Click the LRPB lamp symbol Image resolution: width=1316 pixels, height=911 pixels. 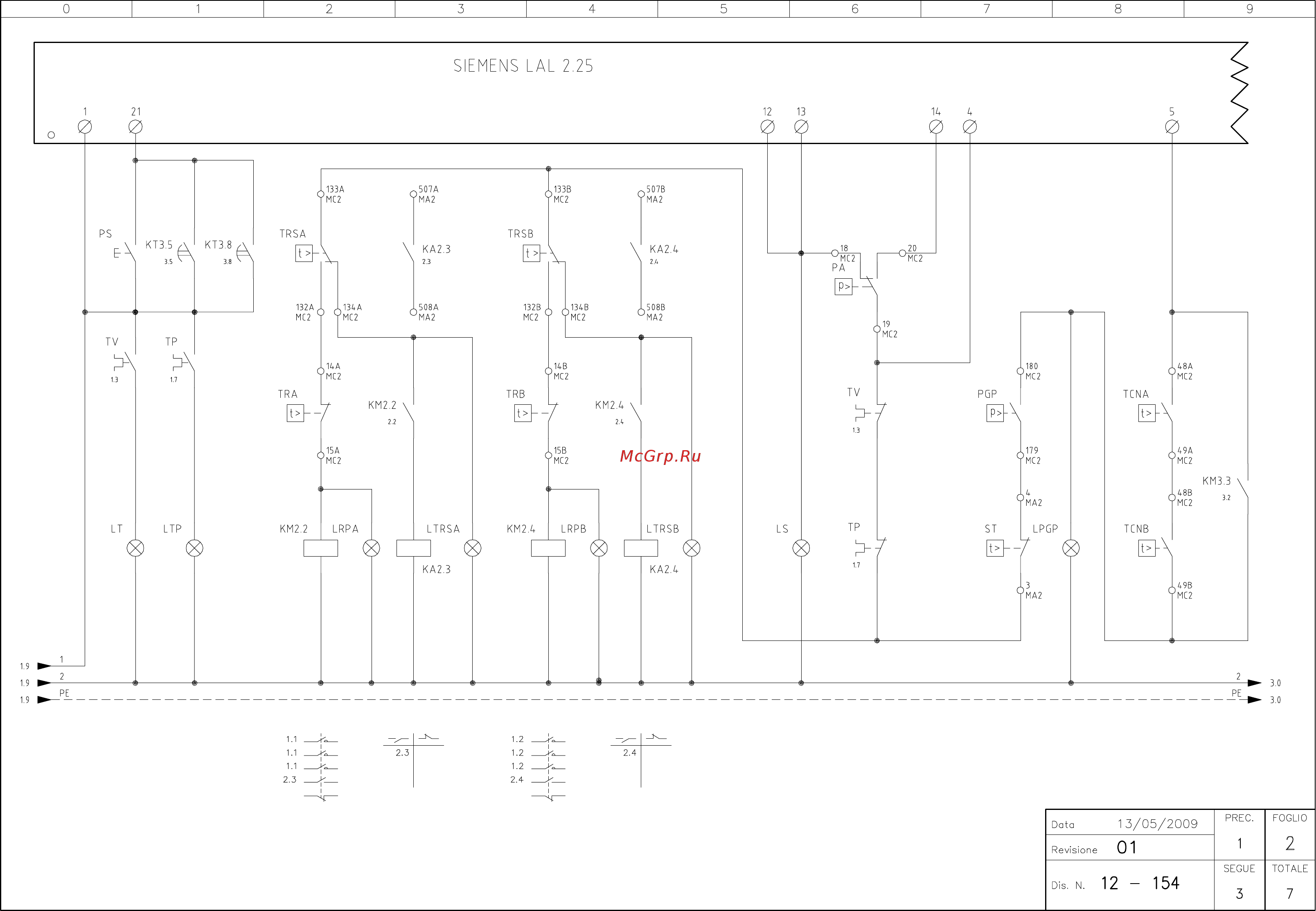[599, 548]
